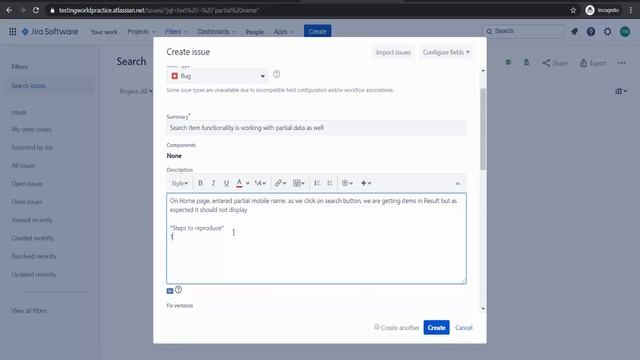This screenshot has width=640, height=360.
Task: Open the user profile avatar
Action: 625,31
